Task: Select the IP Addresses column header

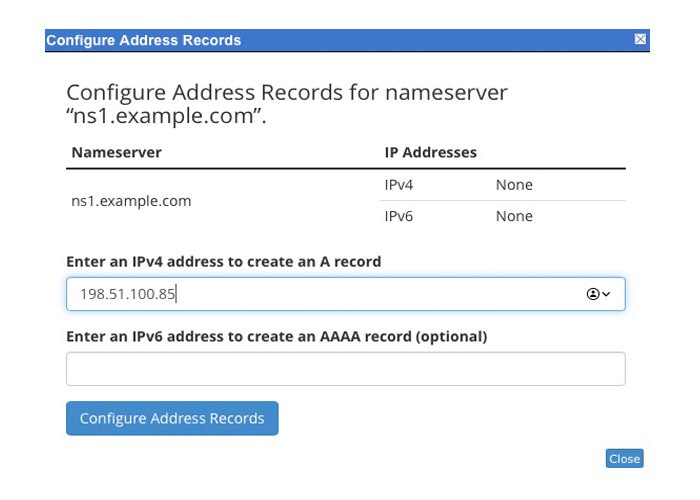Action: (430, 153)
